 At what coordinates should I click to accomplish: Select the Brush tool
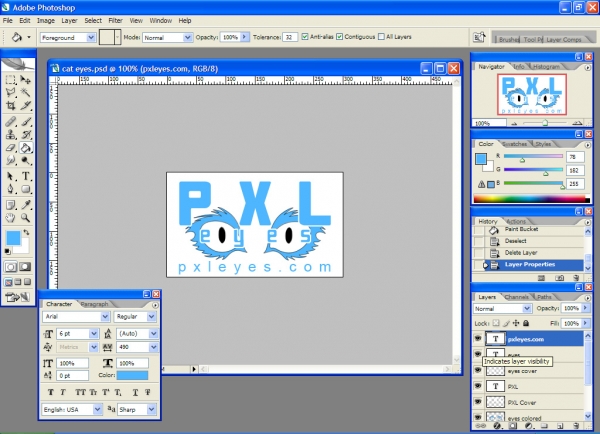coord(25,122)
